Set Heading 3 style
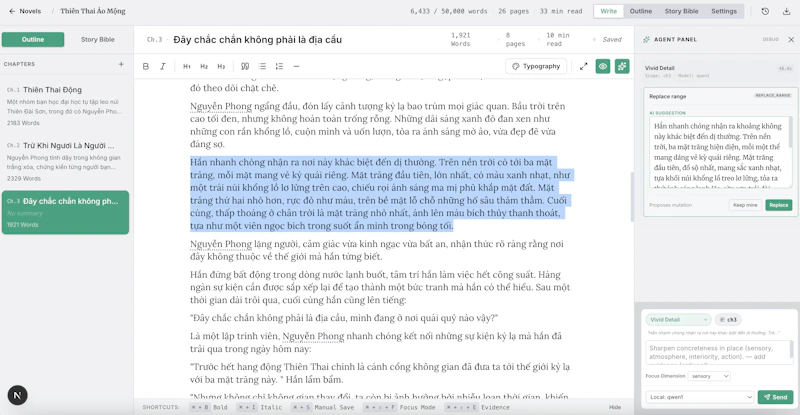 221,66
